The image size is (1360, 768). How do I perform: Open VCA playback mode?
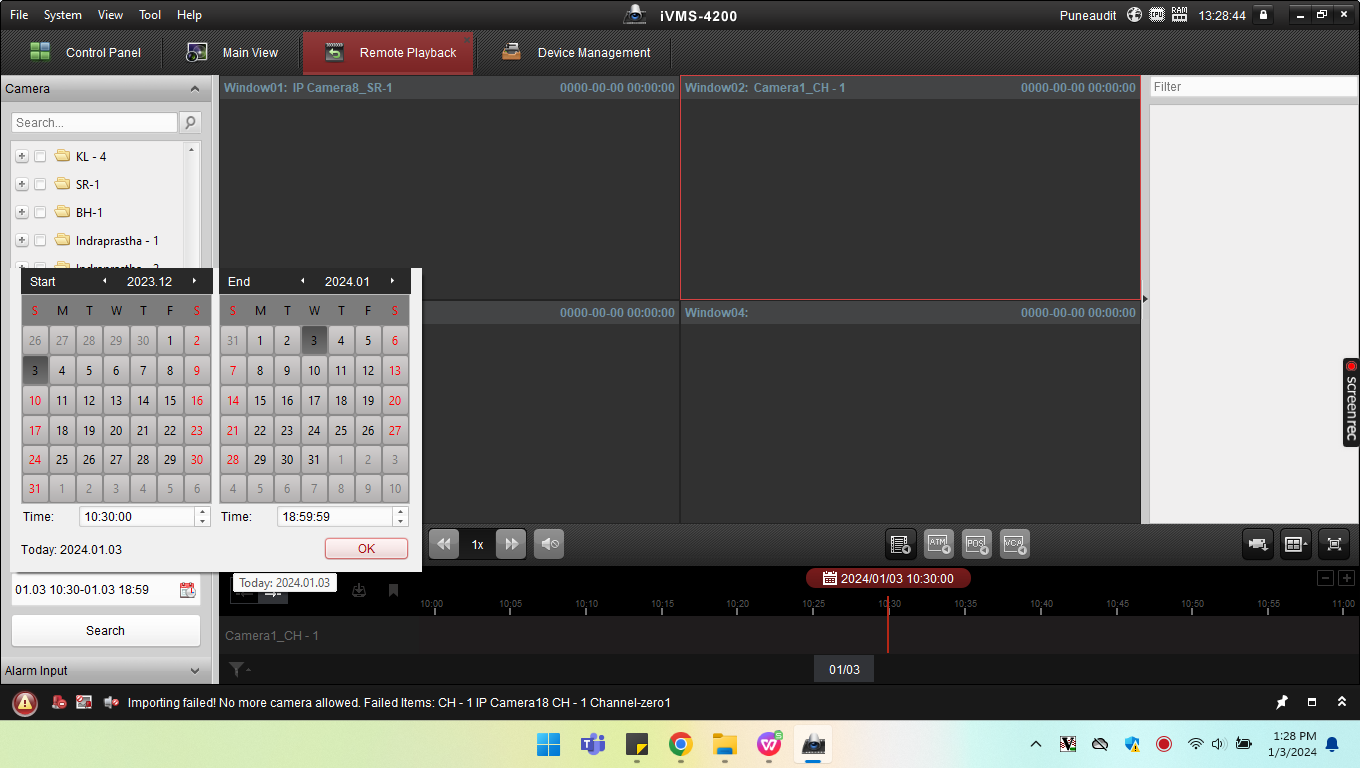pyautogui.click(x=1015, y=544)
